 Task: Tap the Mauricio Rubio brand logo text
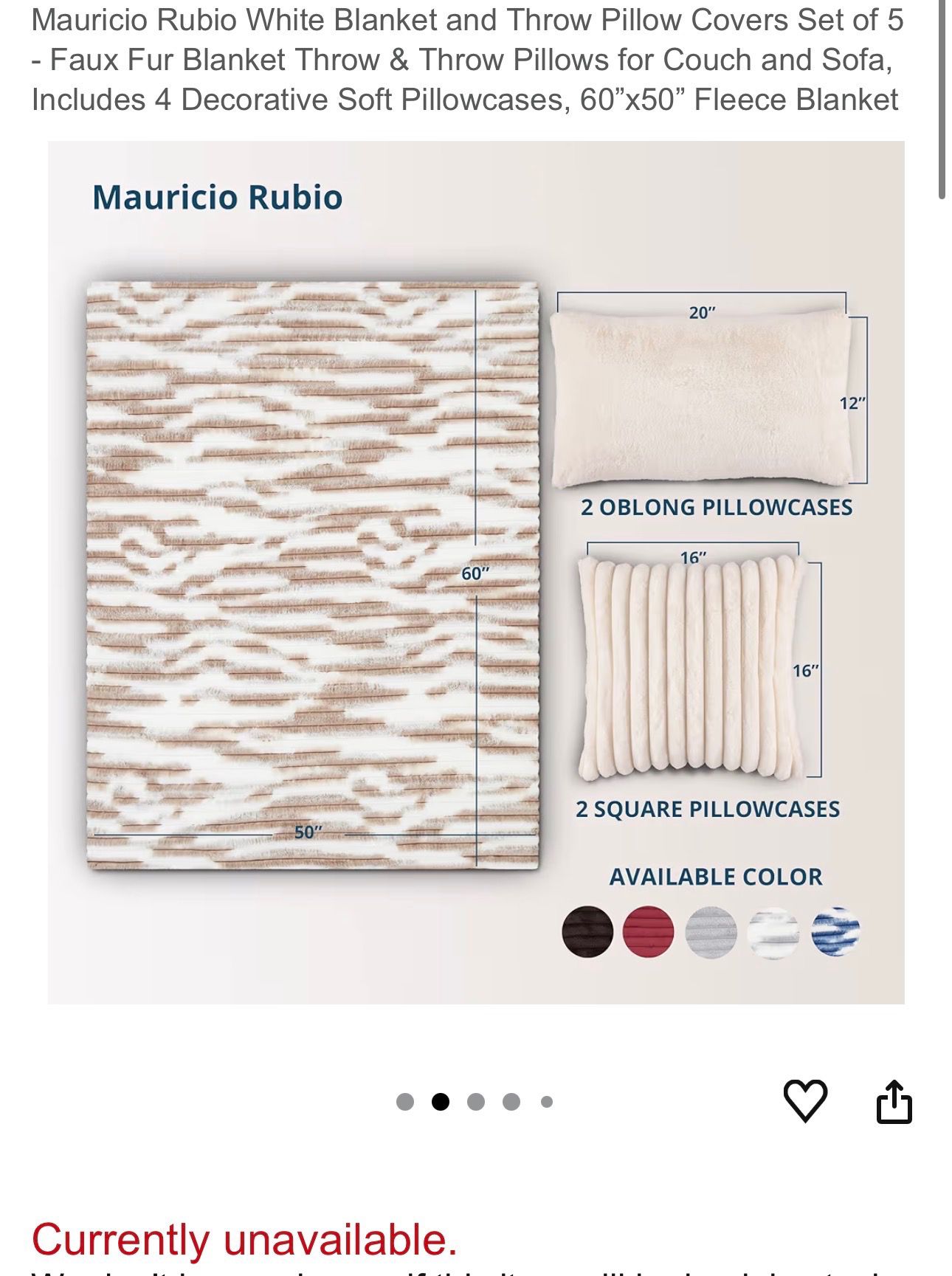(x=218, y=197)
